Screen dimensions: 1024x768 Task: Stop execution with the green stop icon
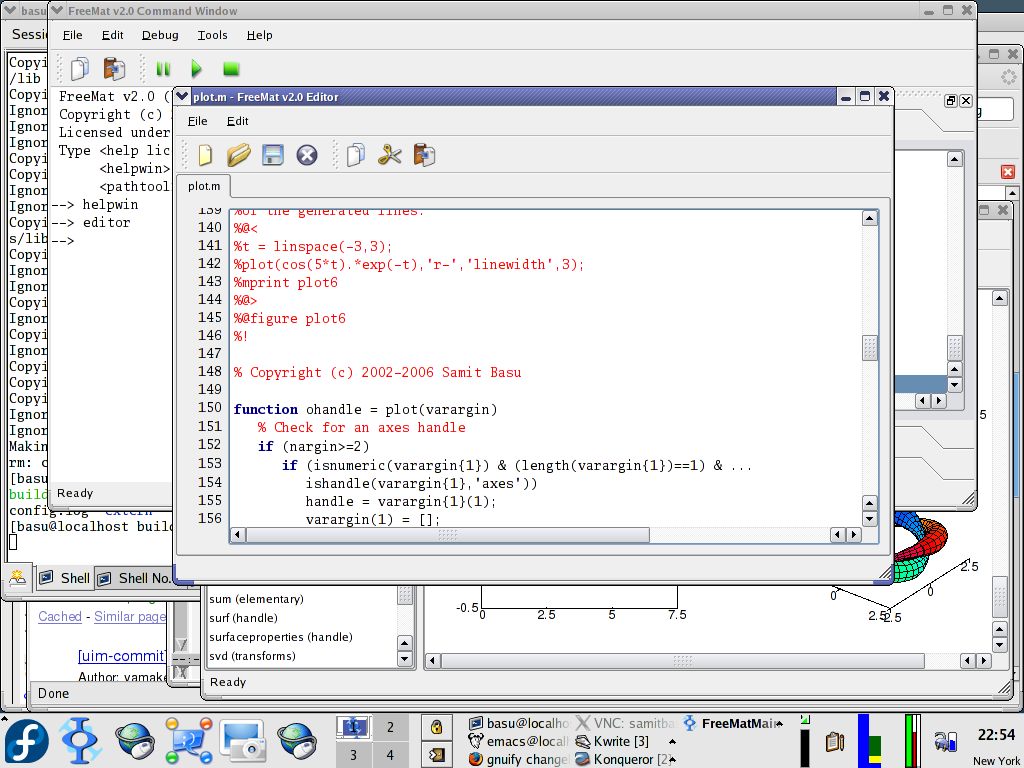229,69
